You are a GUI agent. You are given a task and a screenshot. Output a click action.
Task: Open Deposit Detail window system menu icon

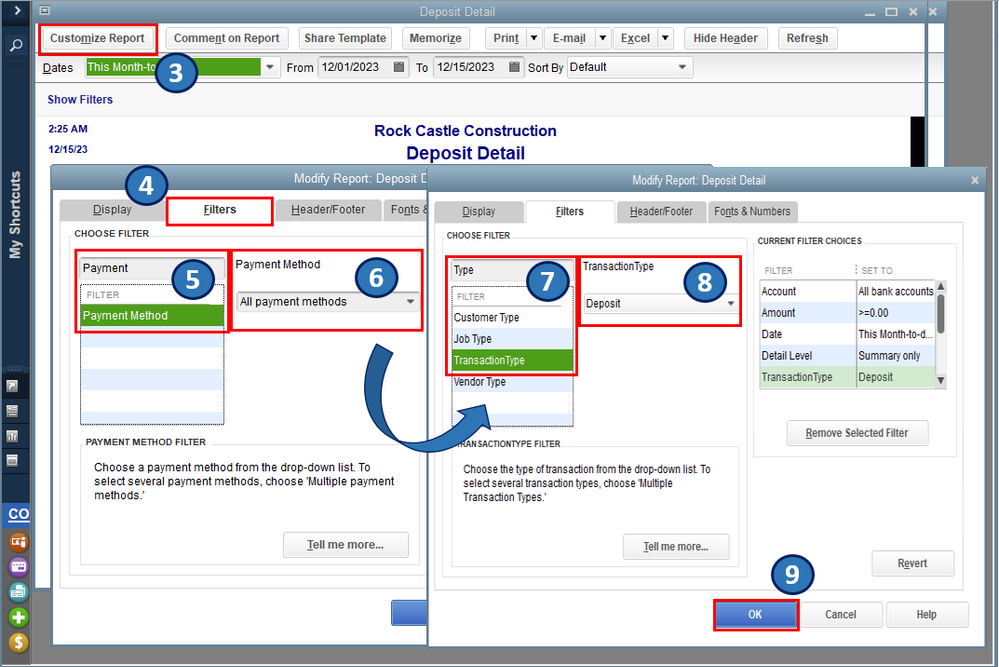tap(44, 11)
